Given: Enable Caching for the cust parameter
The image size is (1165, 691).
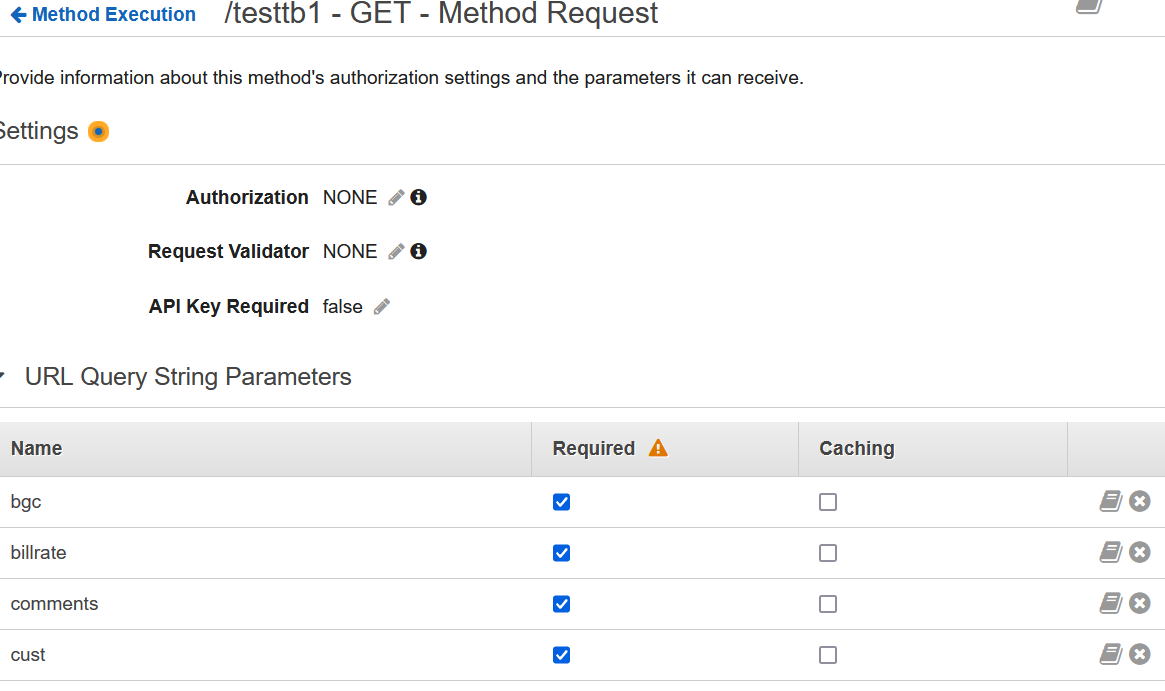Looking at the screenshot, I should coord(828,655).
